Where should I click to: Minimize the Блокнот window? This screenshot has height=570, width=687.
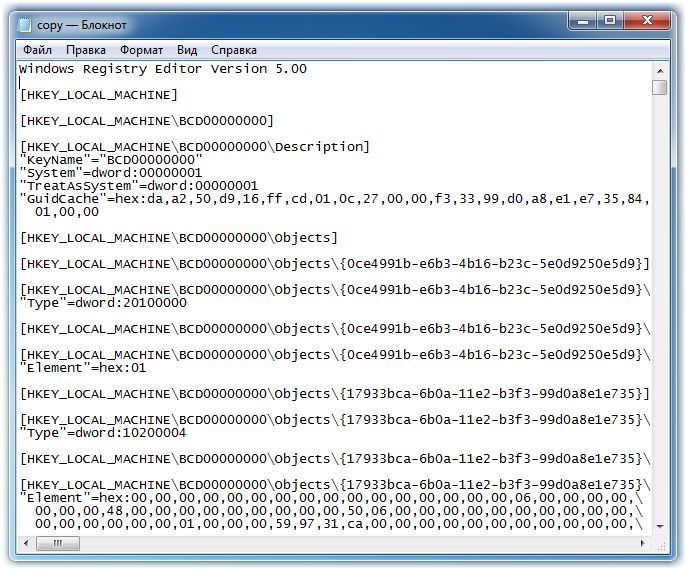point(583,21)
